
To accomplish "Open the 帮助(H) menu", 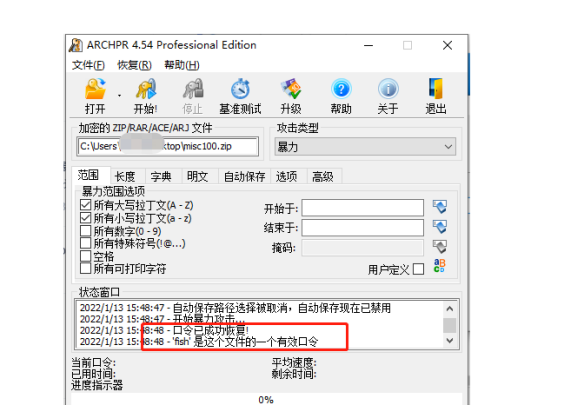I will point(182,65).
